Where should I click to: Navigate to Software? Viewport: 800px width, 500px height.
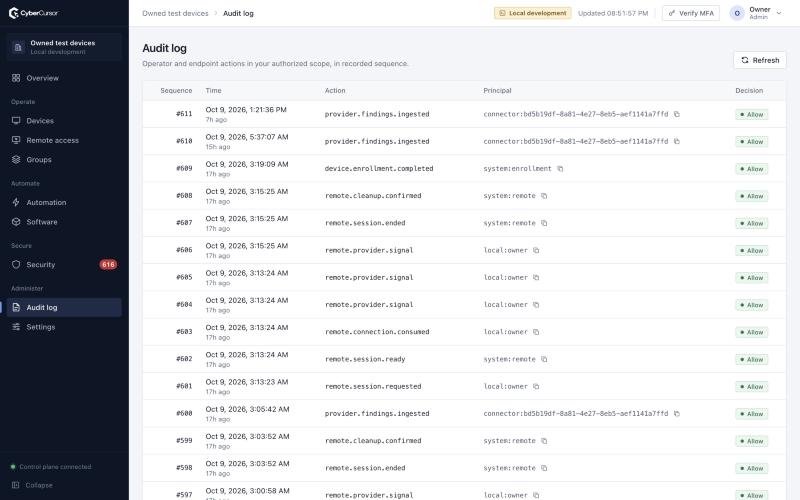pos(64,222)
